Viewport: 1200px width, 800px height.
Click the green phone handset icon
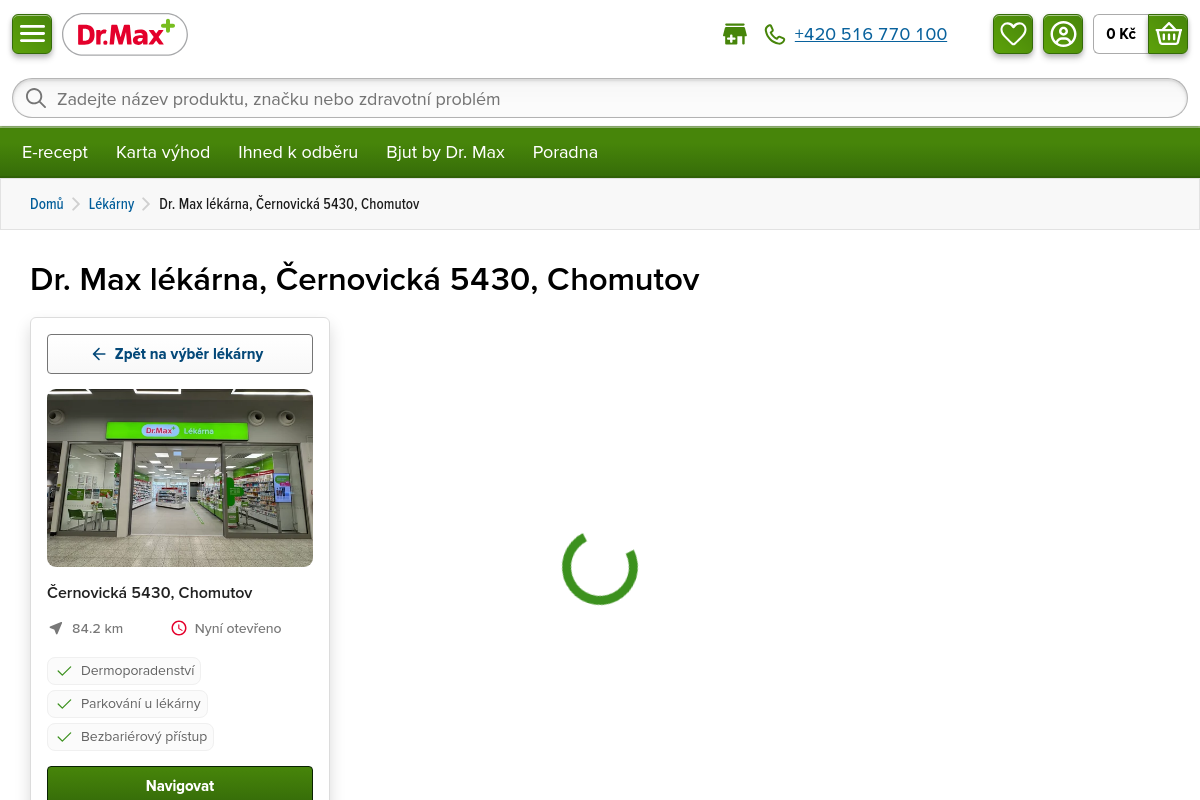click(775, 34)
